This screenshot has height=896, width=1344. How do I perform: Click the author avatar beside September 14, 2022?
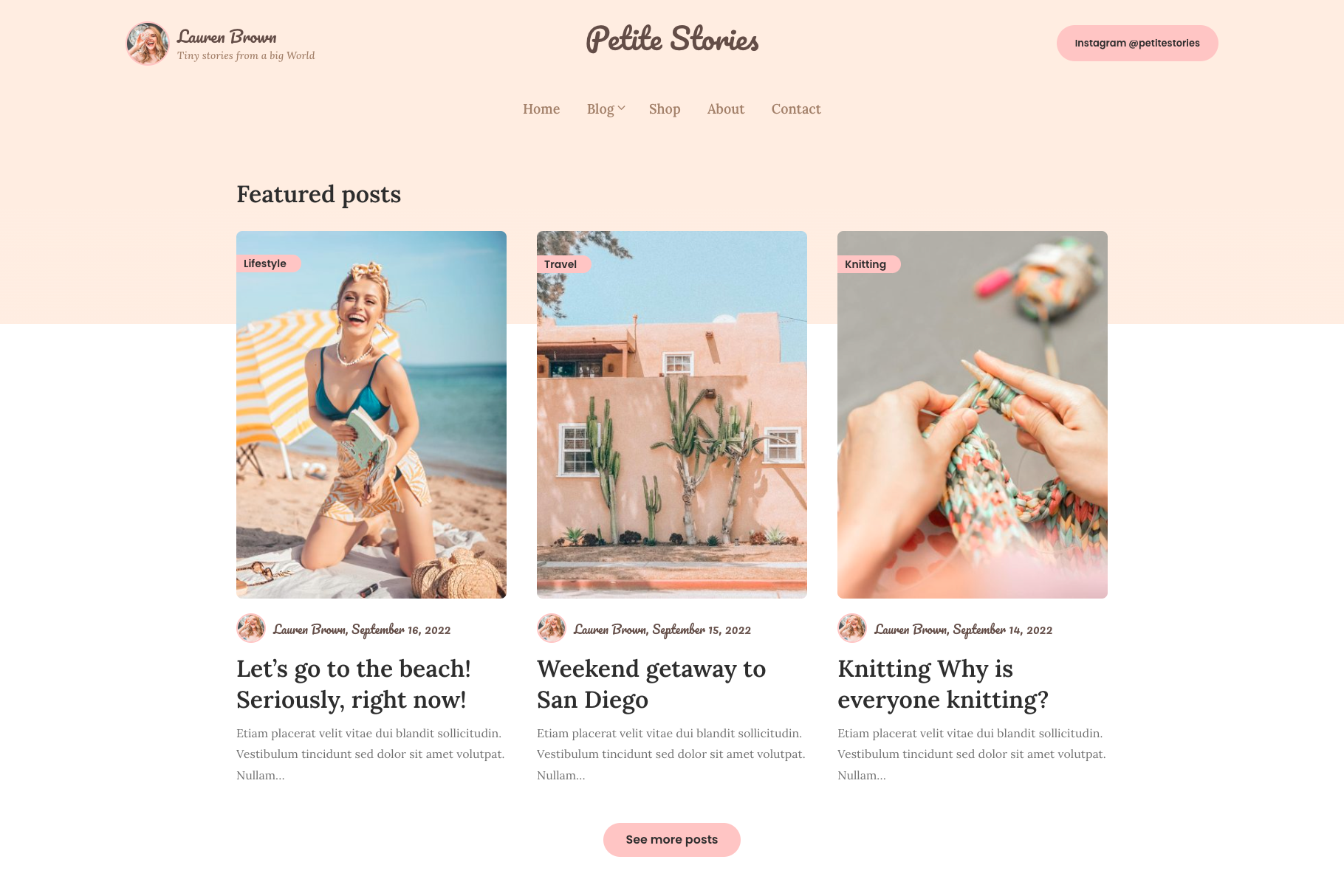tap(852, 628)
